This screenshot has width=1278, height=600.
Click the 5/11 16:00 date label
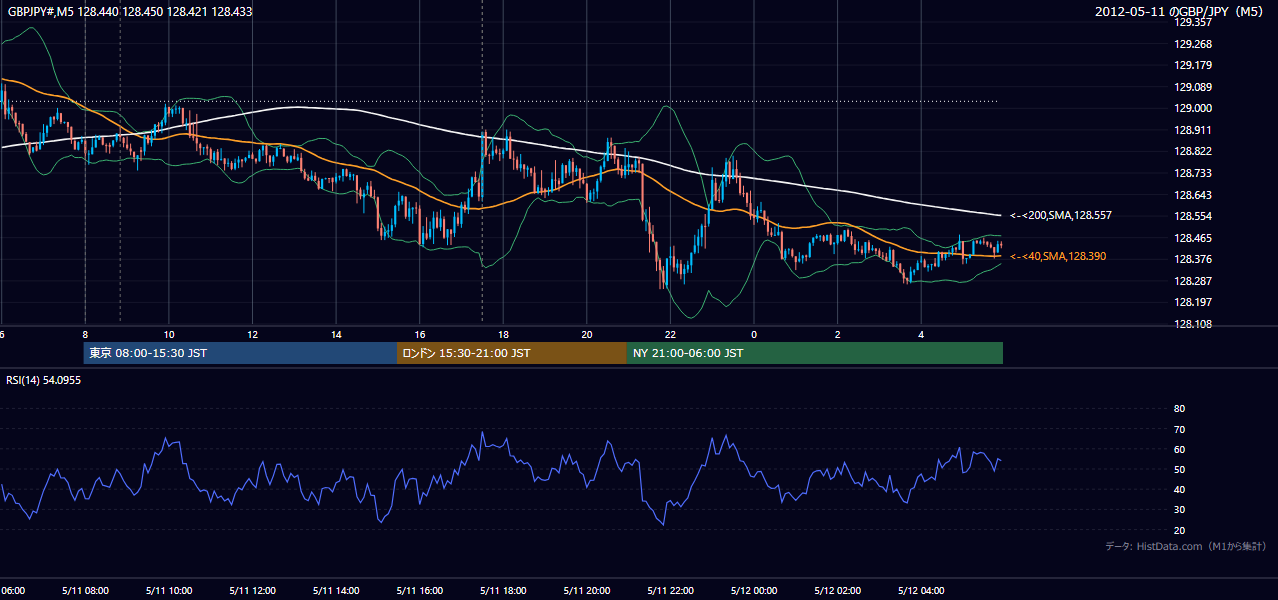pyautogui.click(x=420, y=590)
